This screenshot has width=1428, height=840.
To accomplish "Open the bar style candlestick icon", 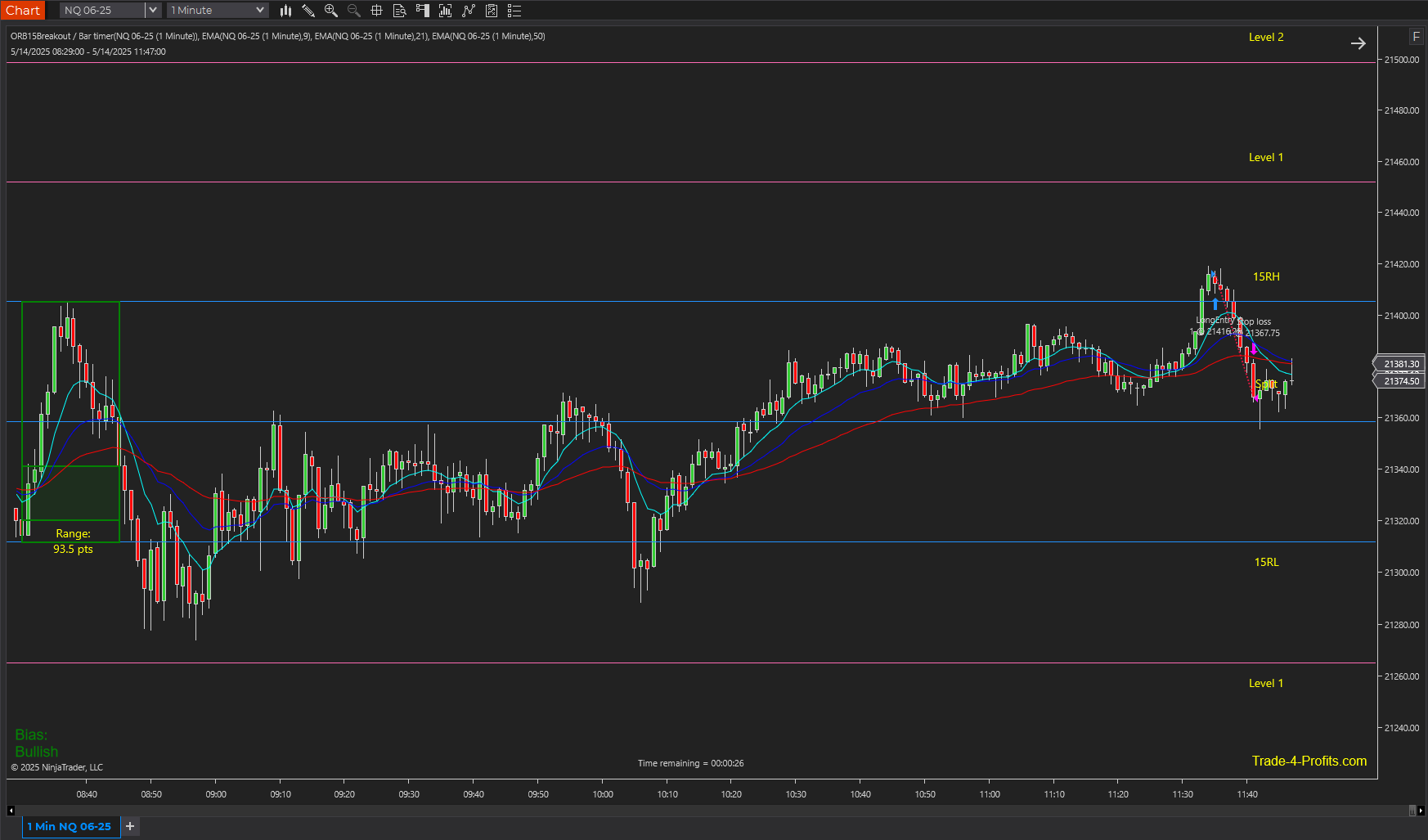I will (x=285, y=11).
